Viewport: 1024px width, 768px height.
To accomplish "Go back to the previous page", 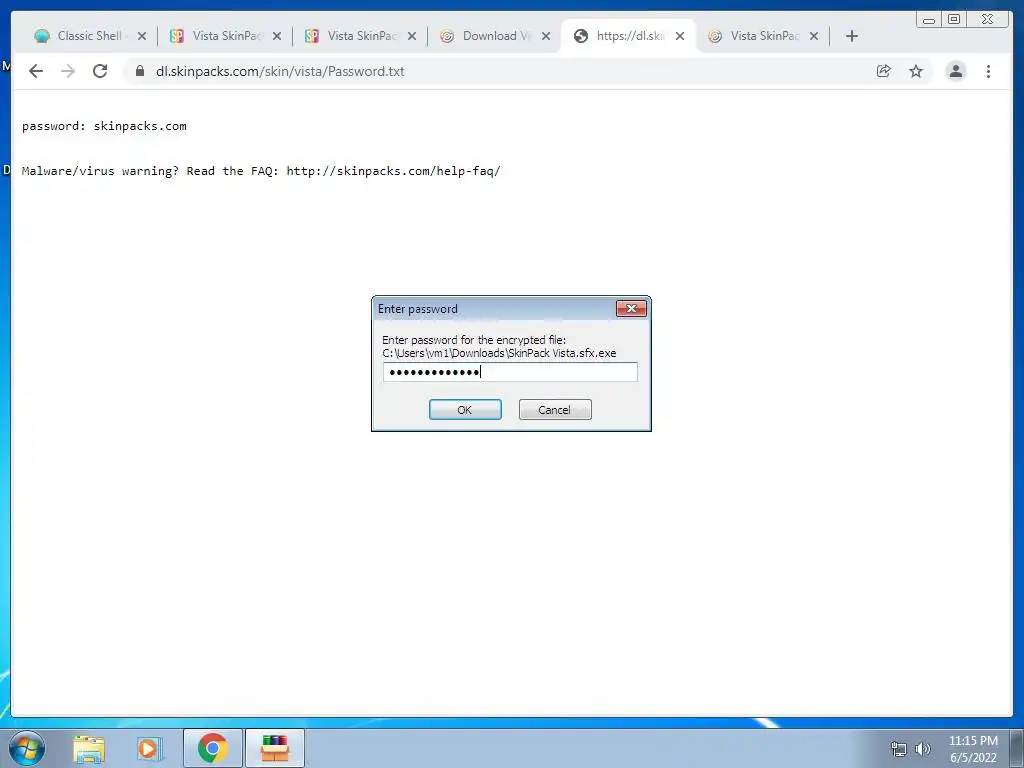I will (36, 71).
